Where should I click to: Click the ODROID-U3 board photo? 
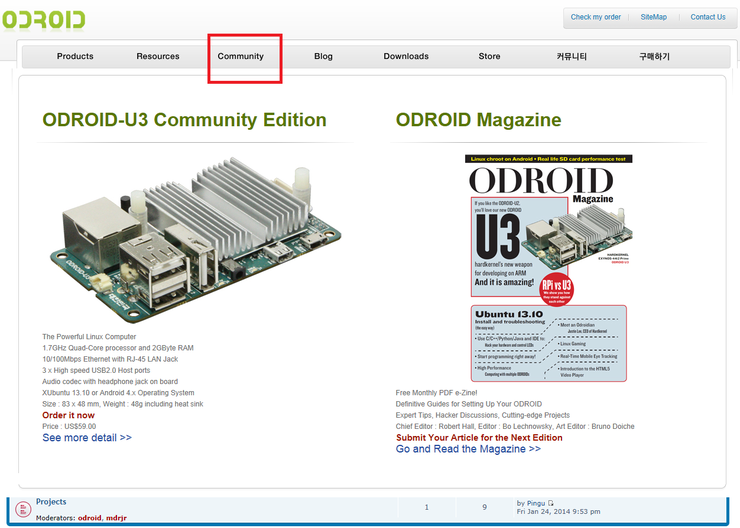196,240
